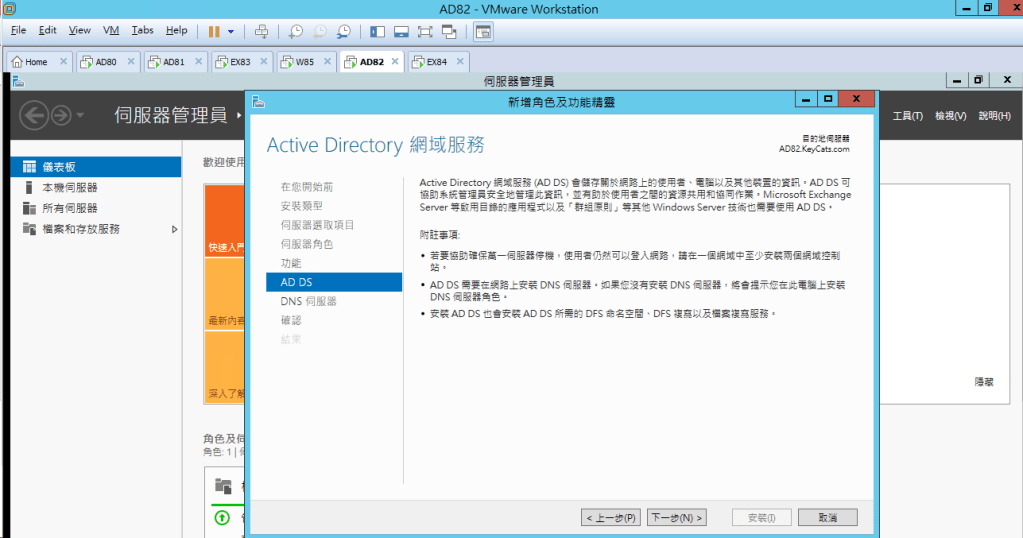Select 本機伺服器 in the sidebar

pos(69,187)
